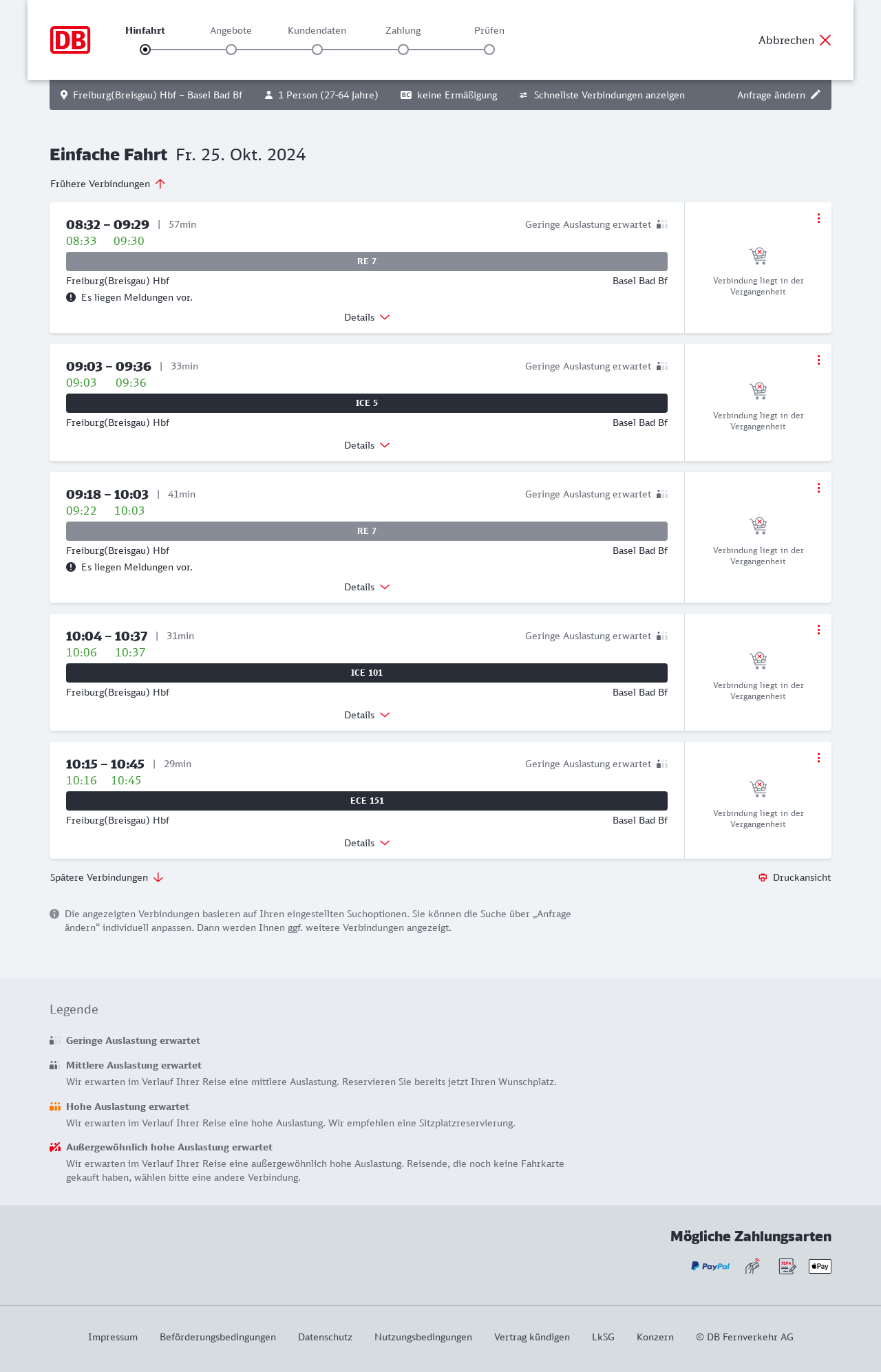
Task: Expand Details for the 08:32 RE 7 connection
Action: tap(367, 317)
